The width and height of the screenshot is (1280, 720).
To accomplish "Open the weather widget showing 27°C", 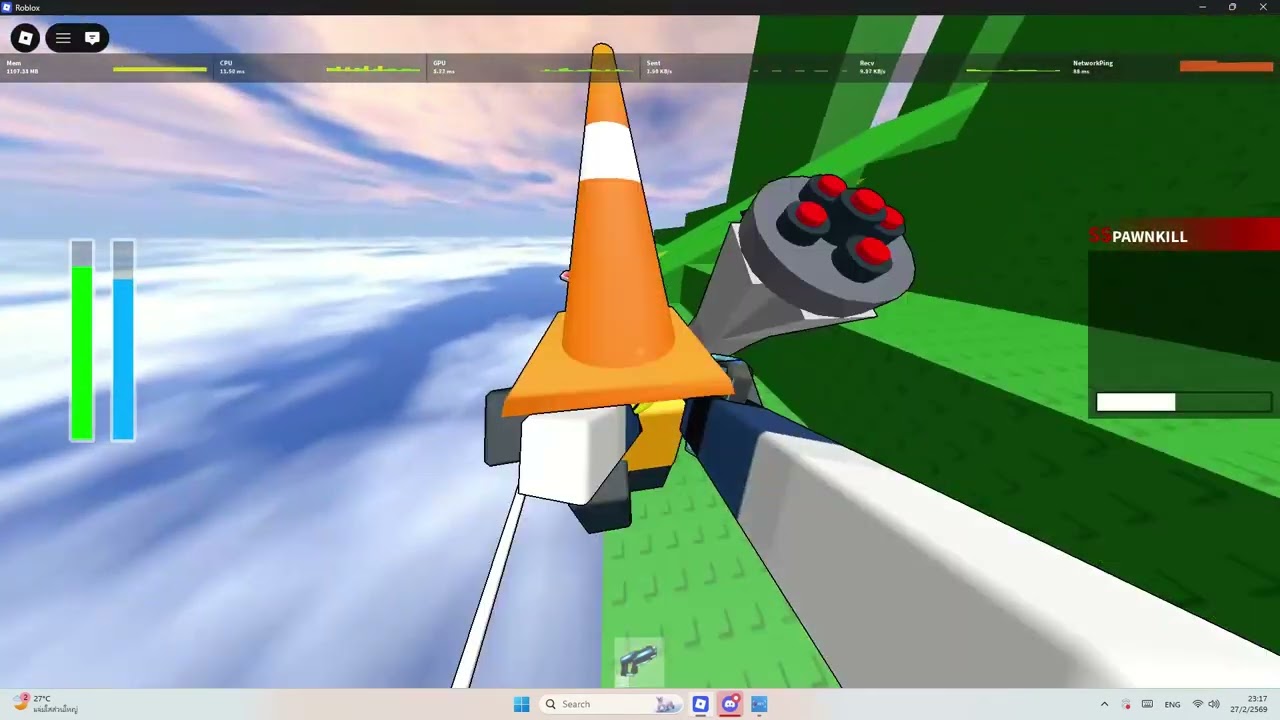I will point(46,704).
